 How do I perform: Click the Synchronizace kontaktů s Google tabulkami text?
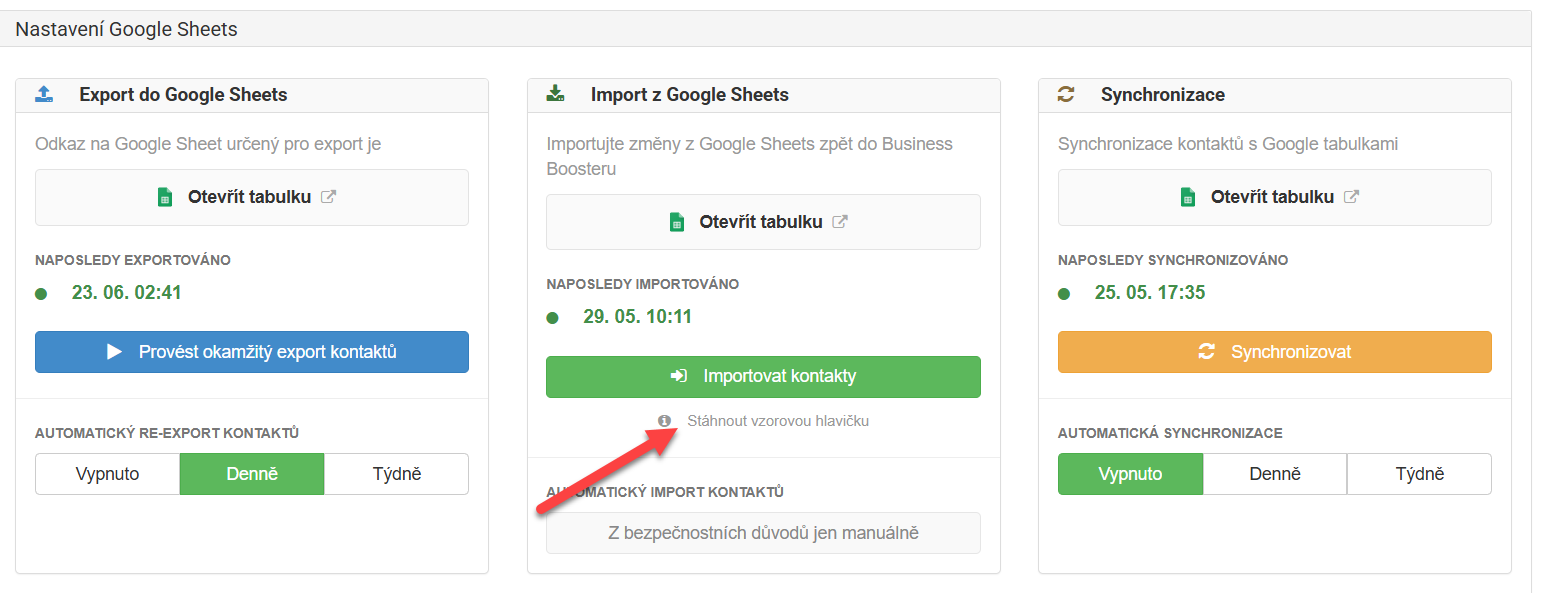click(x=1228, y=144)
